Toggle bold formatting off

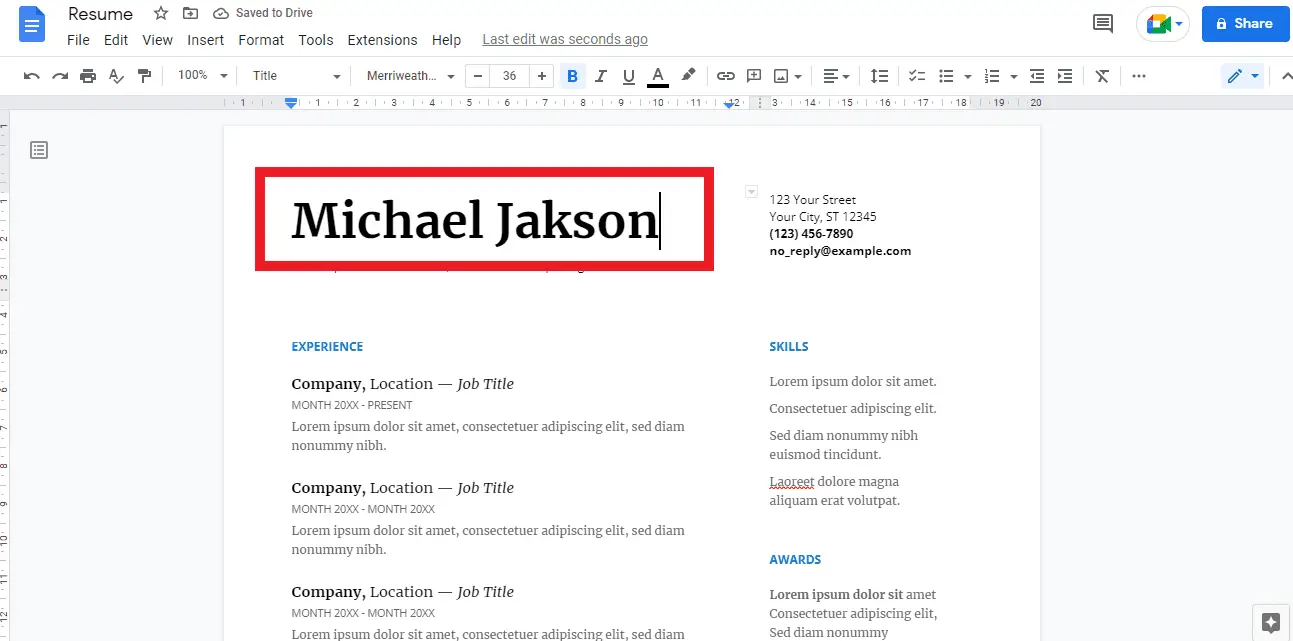tap(572, 75)
